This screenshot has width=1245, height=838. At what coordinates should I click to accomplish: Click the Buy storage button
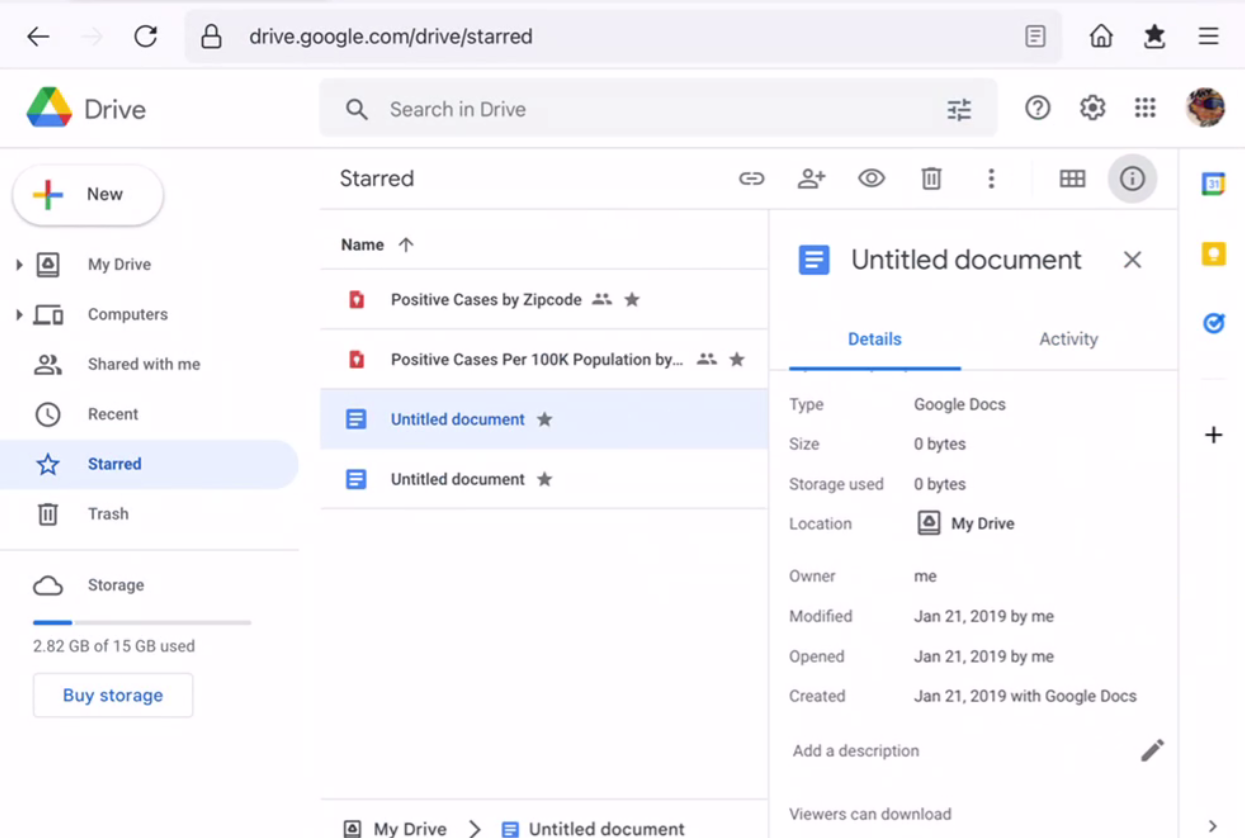coord(112,695)
